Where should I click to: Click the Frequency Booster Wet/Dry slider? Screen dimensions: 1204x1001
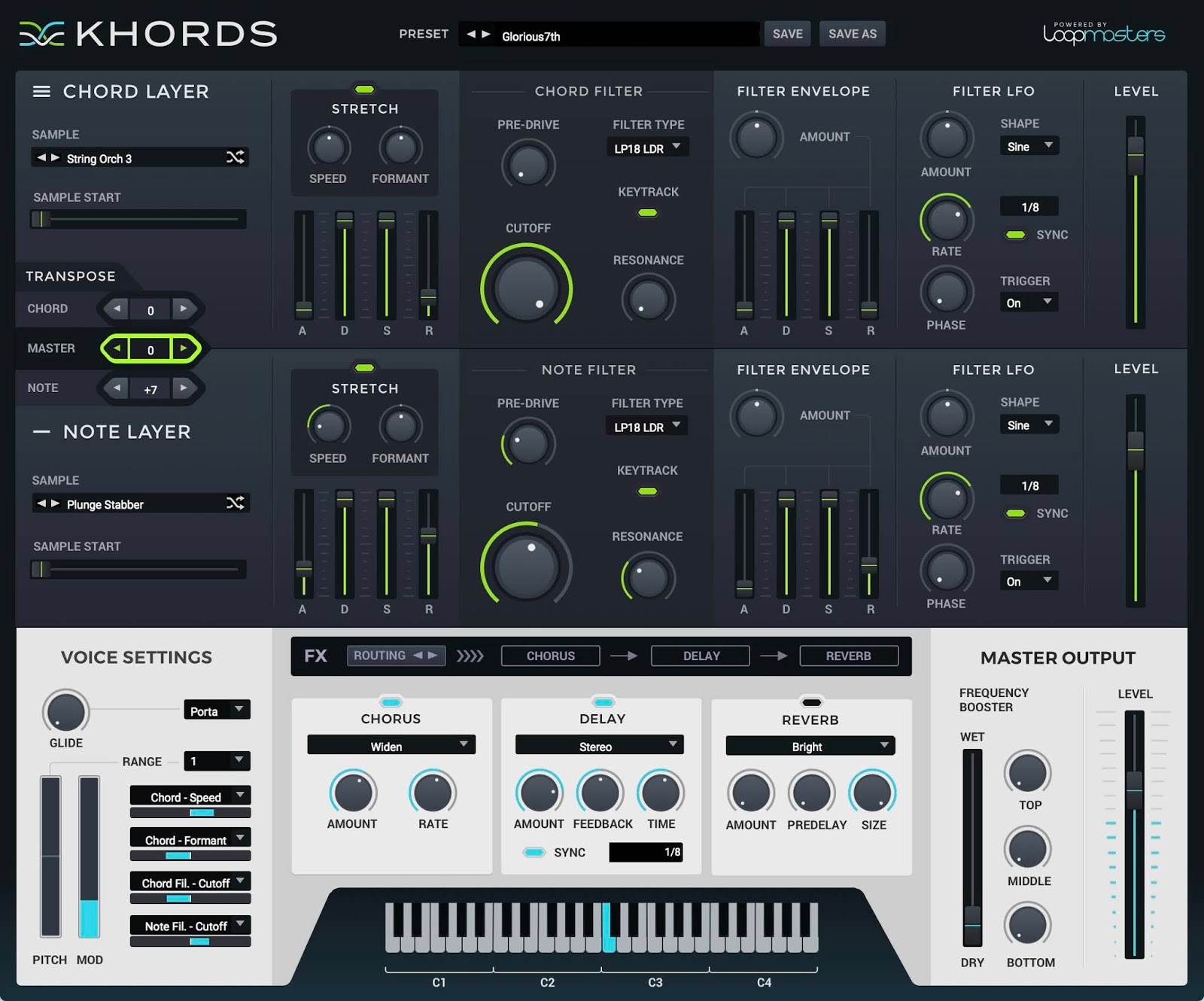[972, 848]
